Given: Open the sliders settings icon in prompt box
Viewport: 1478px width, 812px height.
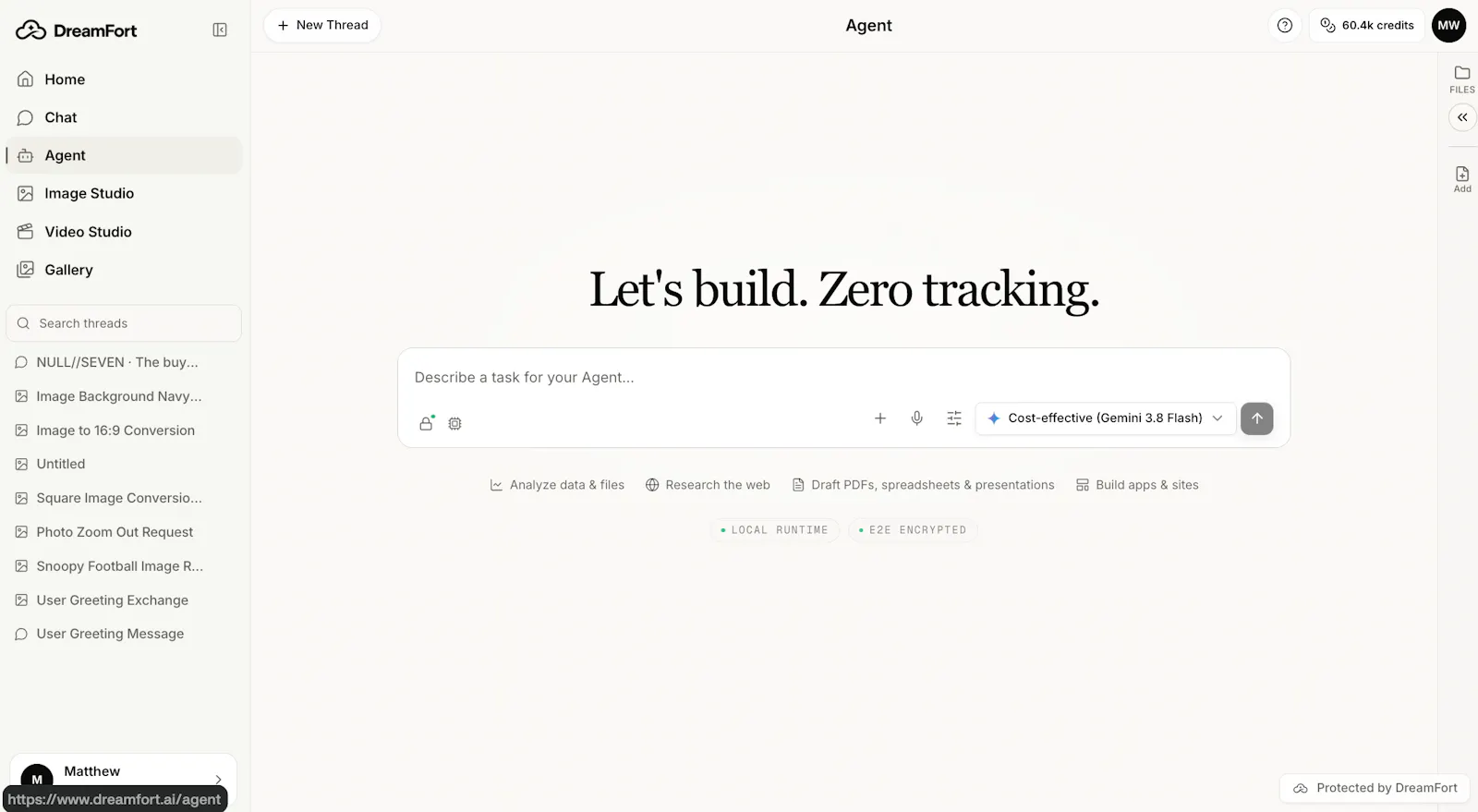Looking at the screenshot, I should 954,418.
